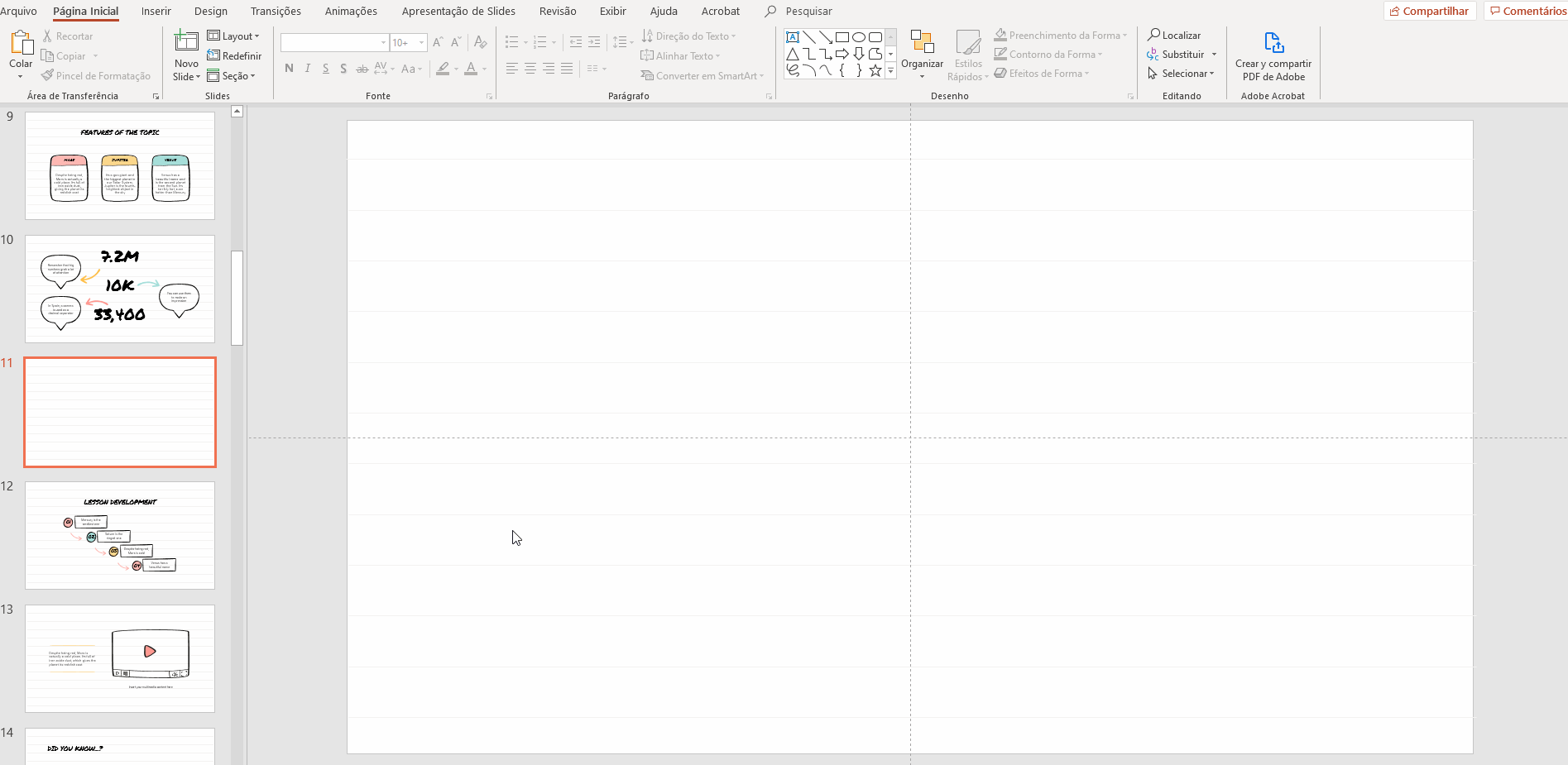Switch to the Inserir tab
This screenshot has width=1568, height=765.
(x=156, y=11)
